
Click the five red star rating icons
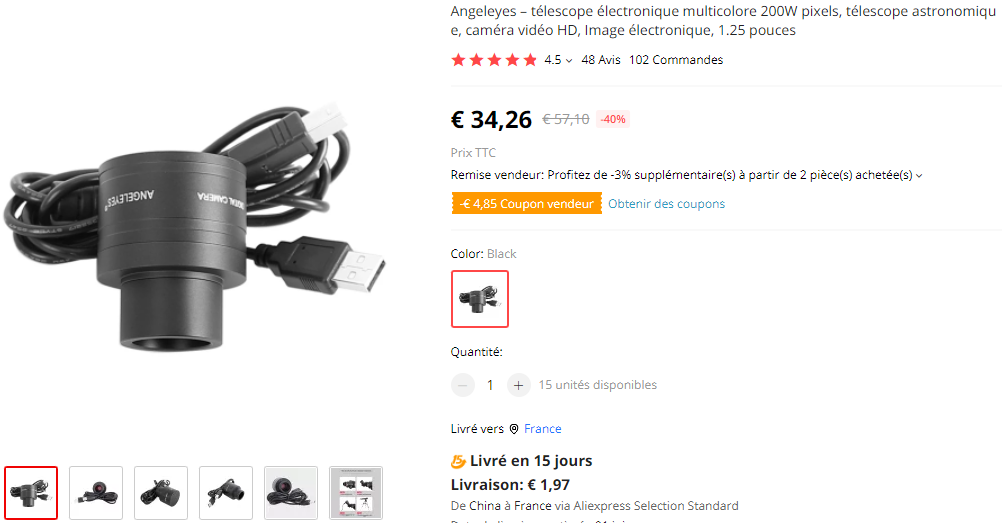tap(494, 60)
